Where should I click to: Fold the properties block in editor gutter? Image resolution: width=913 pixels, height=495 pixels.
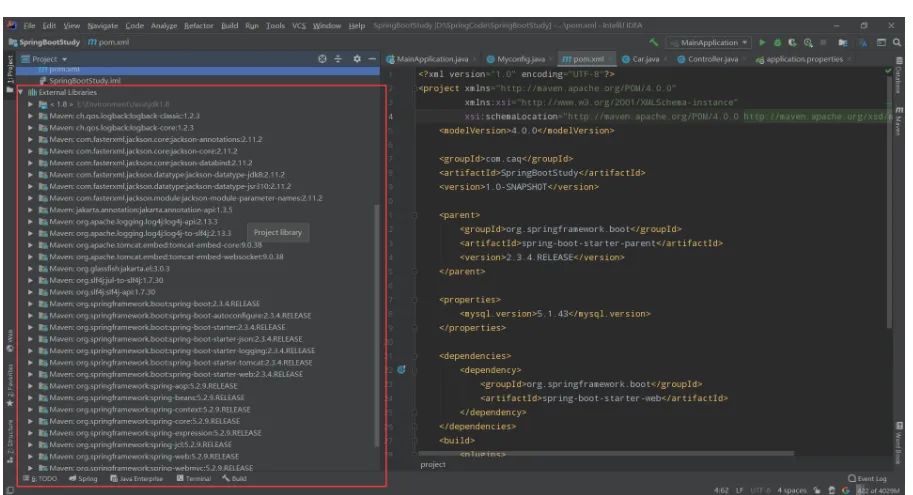click(x=415, y=300)
